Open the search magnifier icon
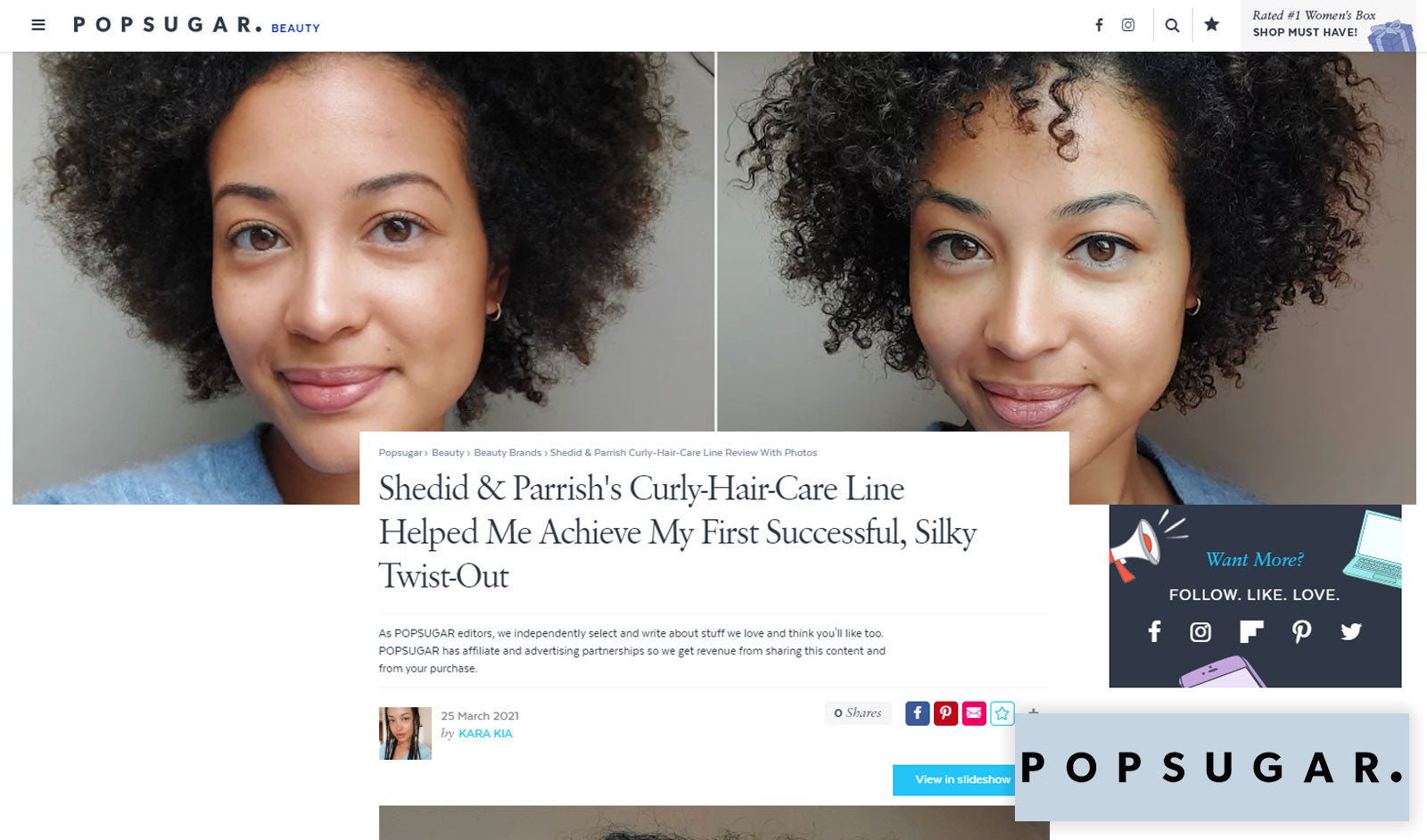The width and height of the screenshot is (1427, 840). point(1172,25)
